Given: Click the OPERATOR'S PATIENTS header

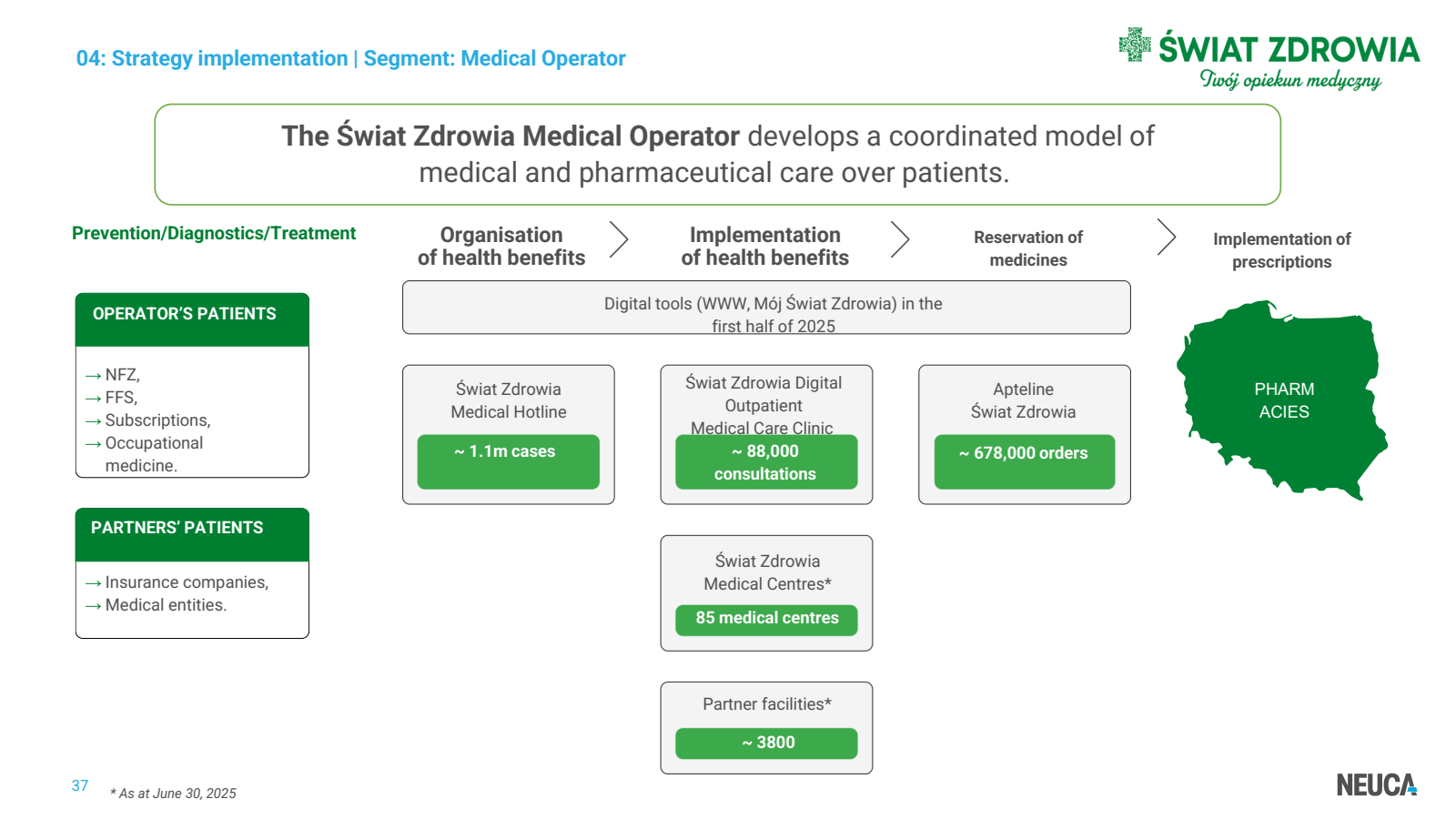Looking at the screenshot, I should point(192,319).
